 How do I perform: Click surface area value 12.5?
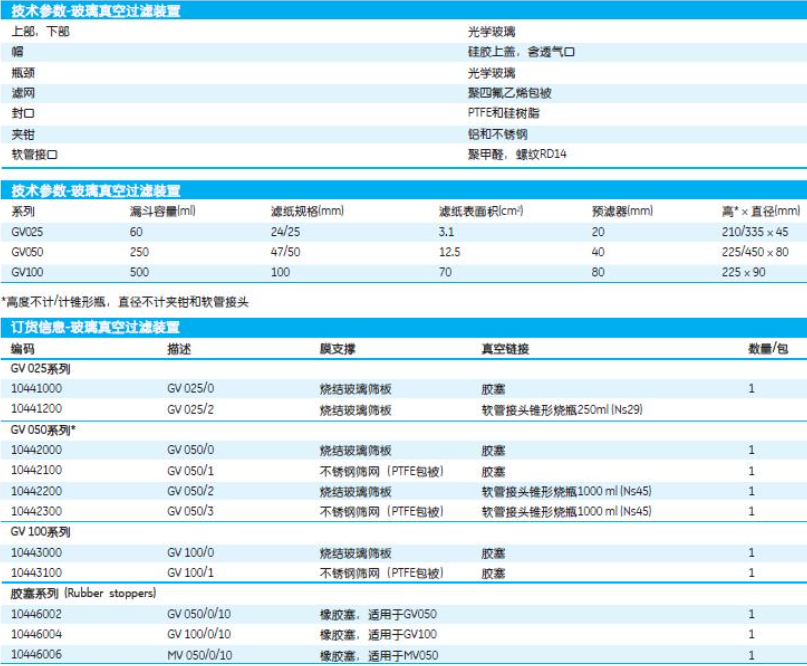coord(449,252)
